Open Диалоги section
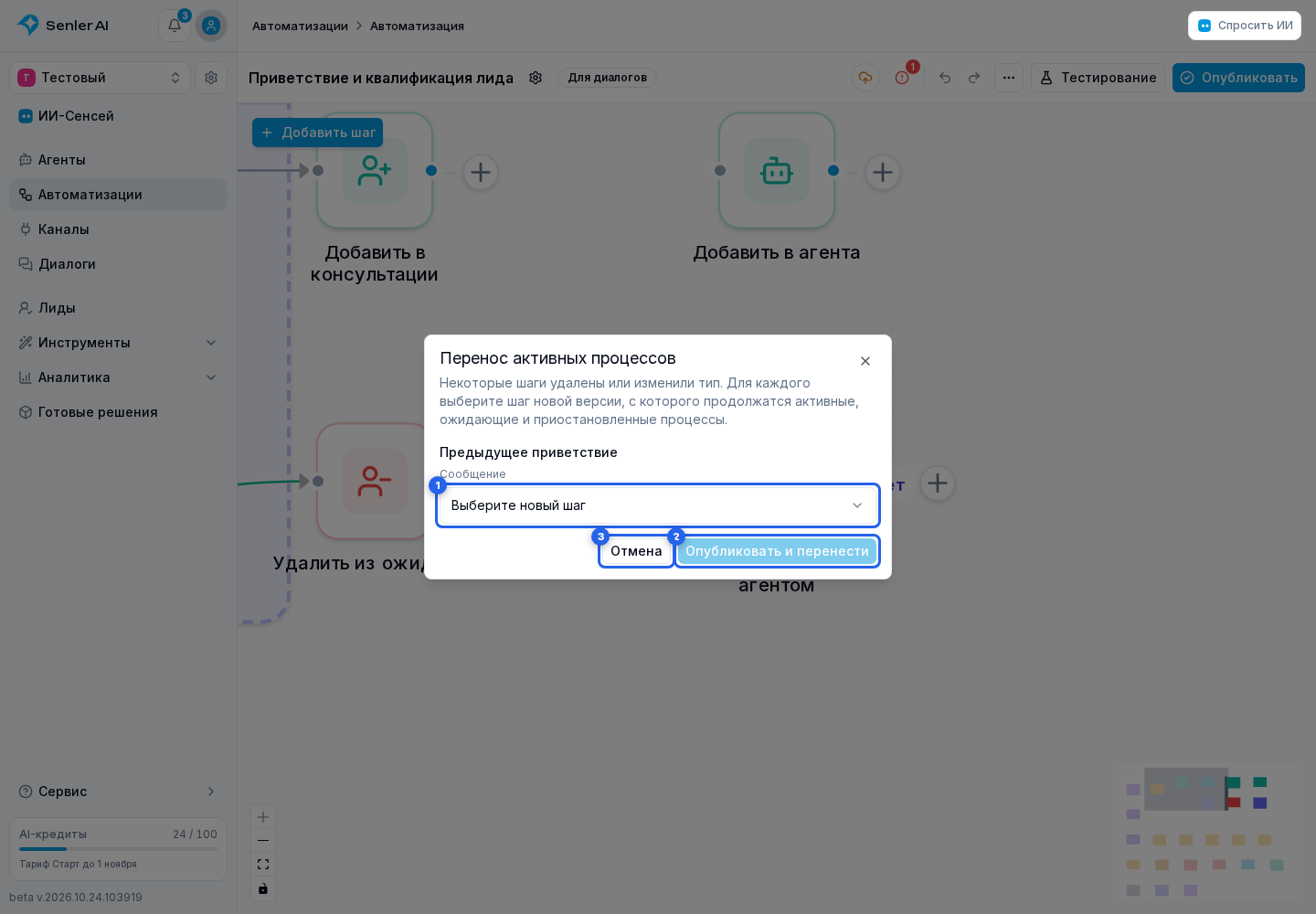1316x914 pixels. (x=119, y=264)
